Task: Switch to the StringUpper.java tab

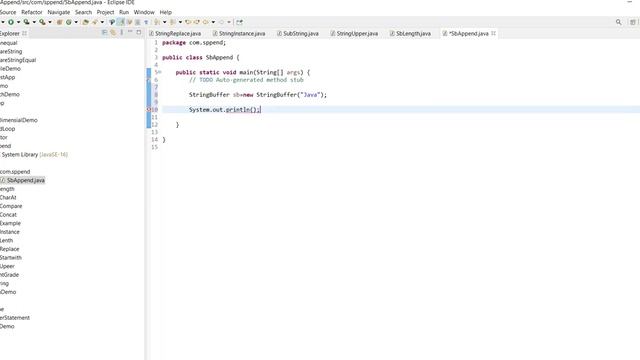Action: [x=354, y=33]
